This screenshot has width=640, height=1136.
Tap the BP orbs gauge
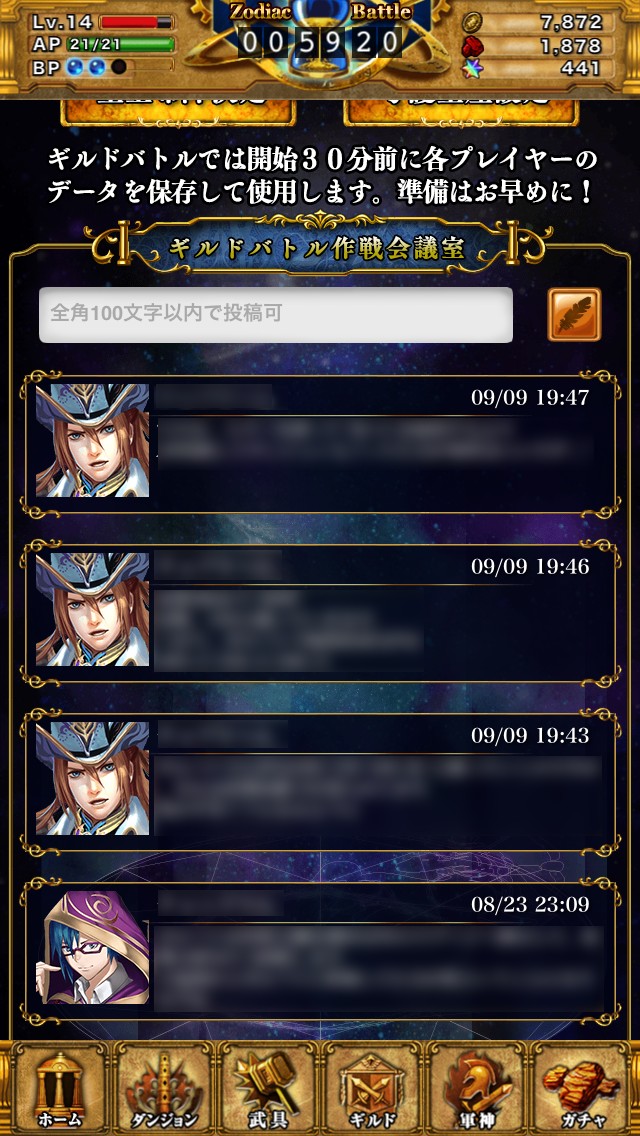pyautogui.click(x=120, y=67)
